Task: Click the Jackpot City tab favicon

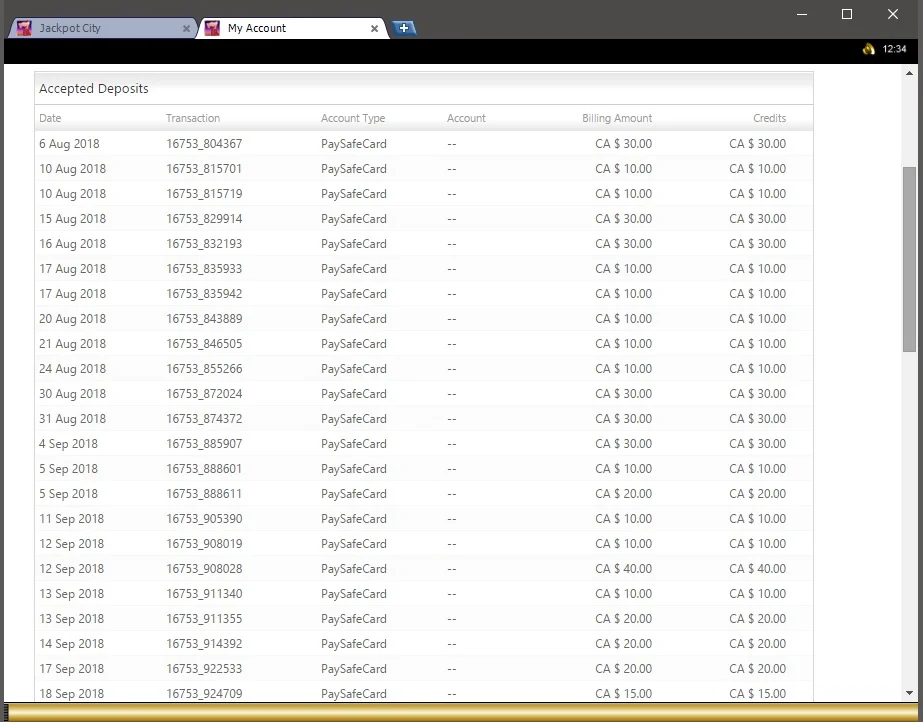Action: (x=24, y=28)
